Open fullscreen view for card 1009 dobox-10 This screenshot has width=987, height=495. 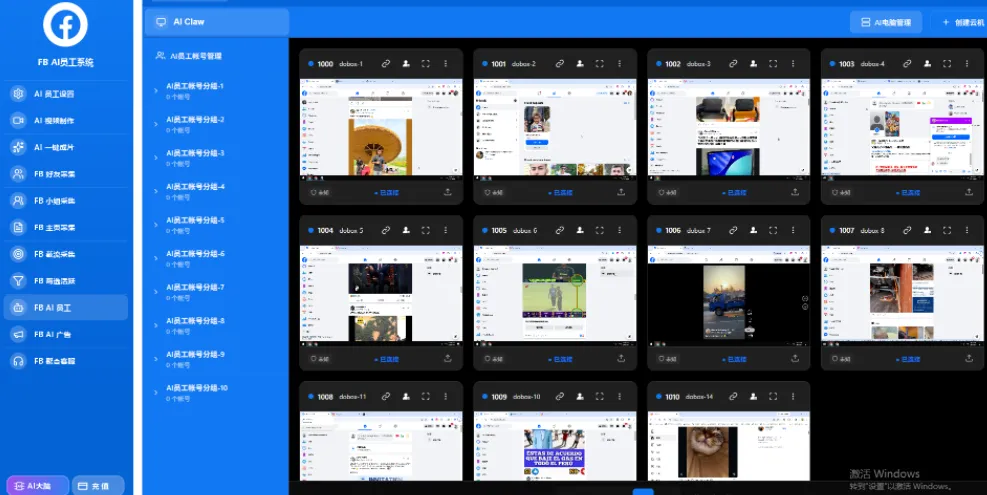[x=599, y=397]
